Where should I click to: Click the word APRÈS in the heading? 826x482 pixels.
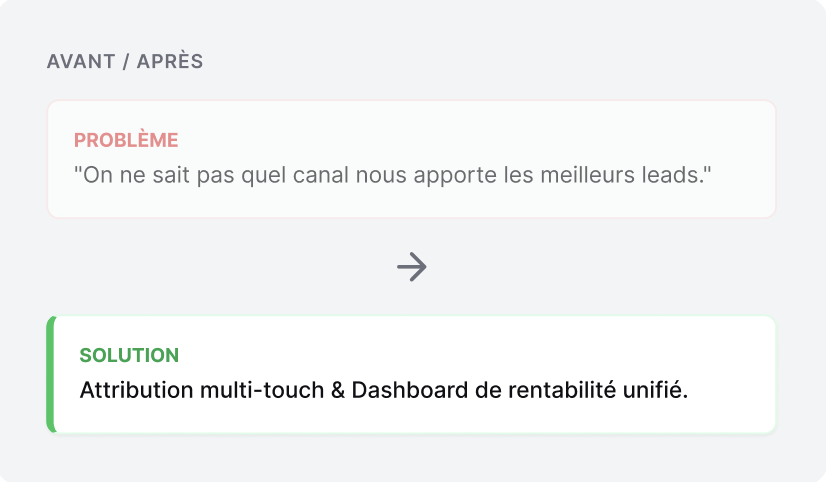[x=170, y=62]
